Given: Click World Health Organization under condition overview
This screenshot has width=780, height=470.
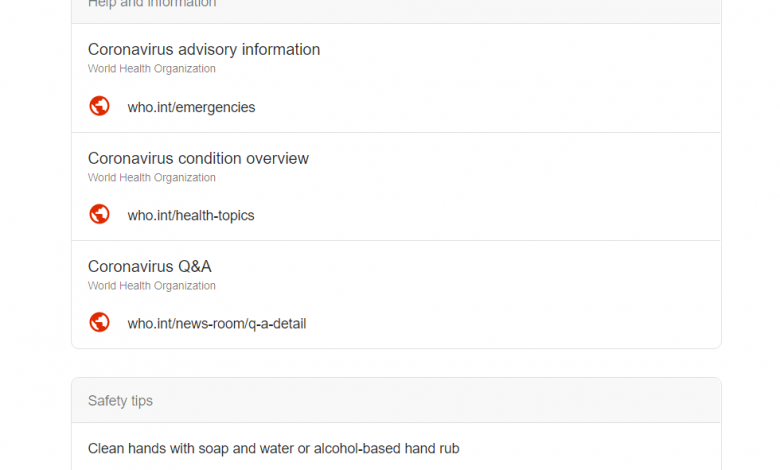Looking at the screenshot, I should coord(152,178).
